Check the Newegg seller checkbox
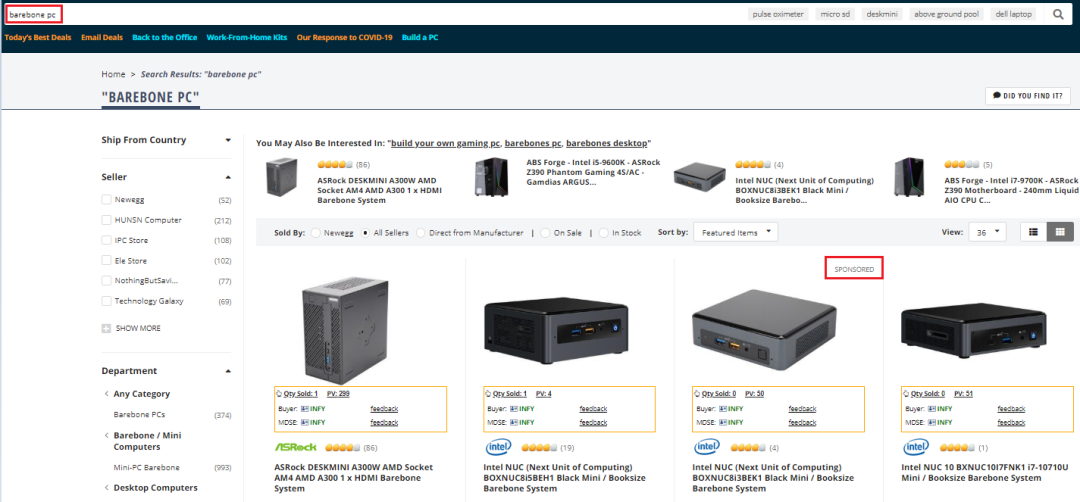Viewport: 1080px width, 502px height. pos(106,200)
